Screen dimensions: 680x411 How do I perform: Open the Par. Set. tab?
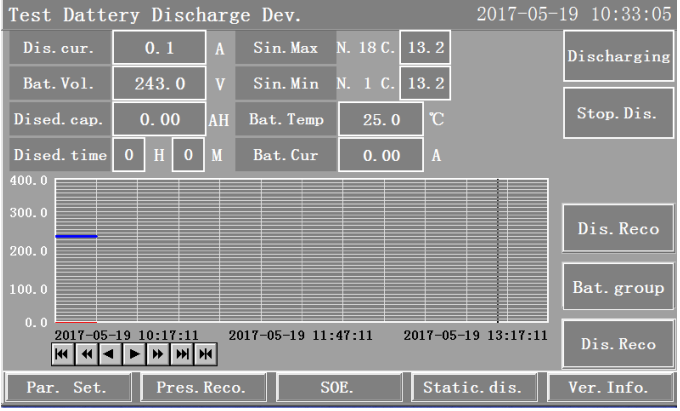click(65, 387)
